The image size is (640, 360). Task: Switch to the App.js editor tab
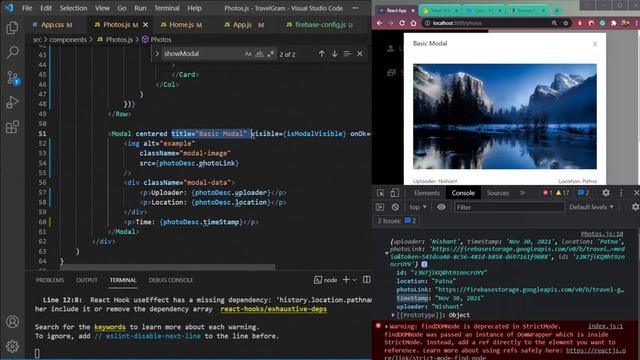coord(242,25)
